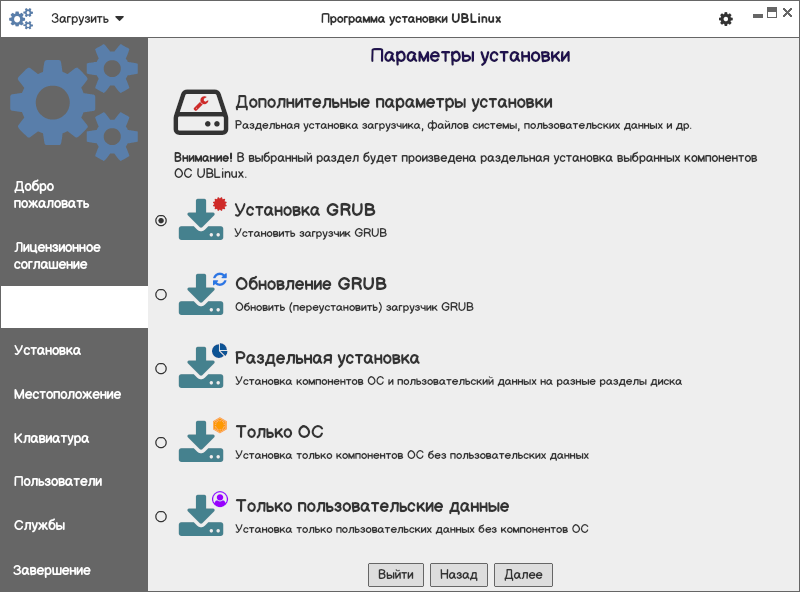
Task: Minimize the installer window
Action: coord(758,15)
